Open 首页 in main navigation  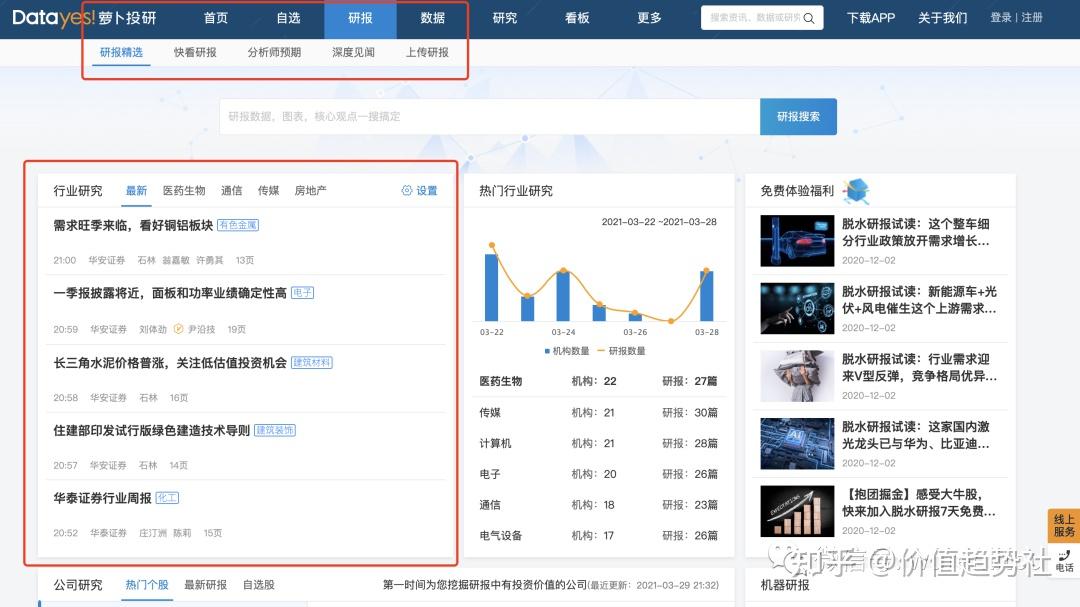click(216, 18)
